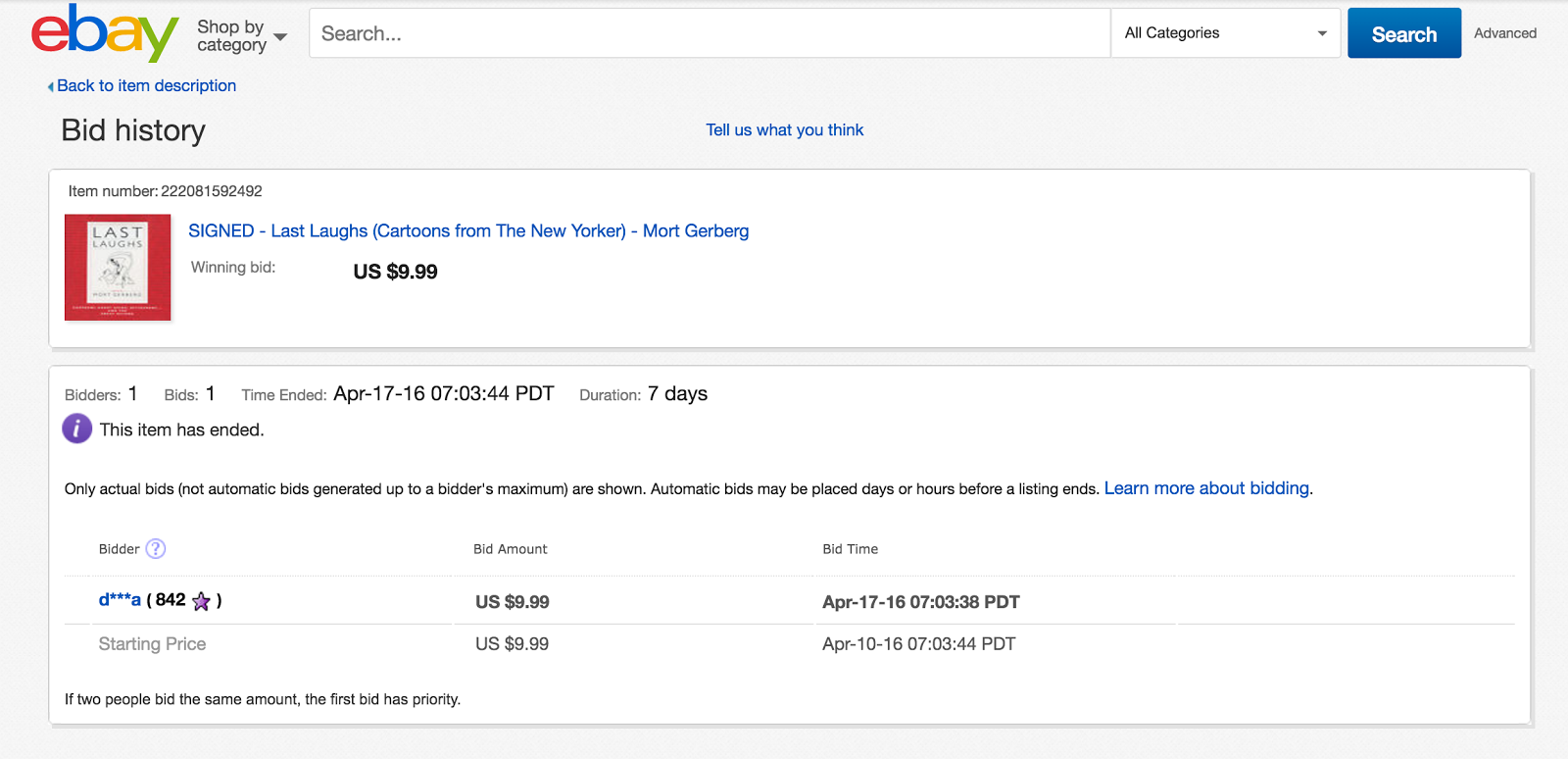1568x759 pixels.
Task: Click the eBay logo
Action: [105, 33]
